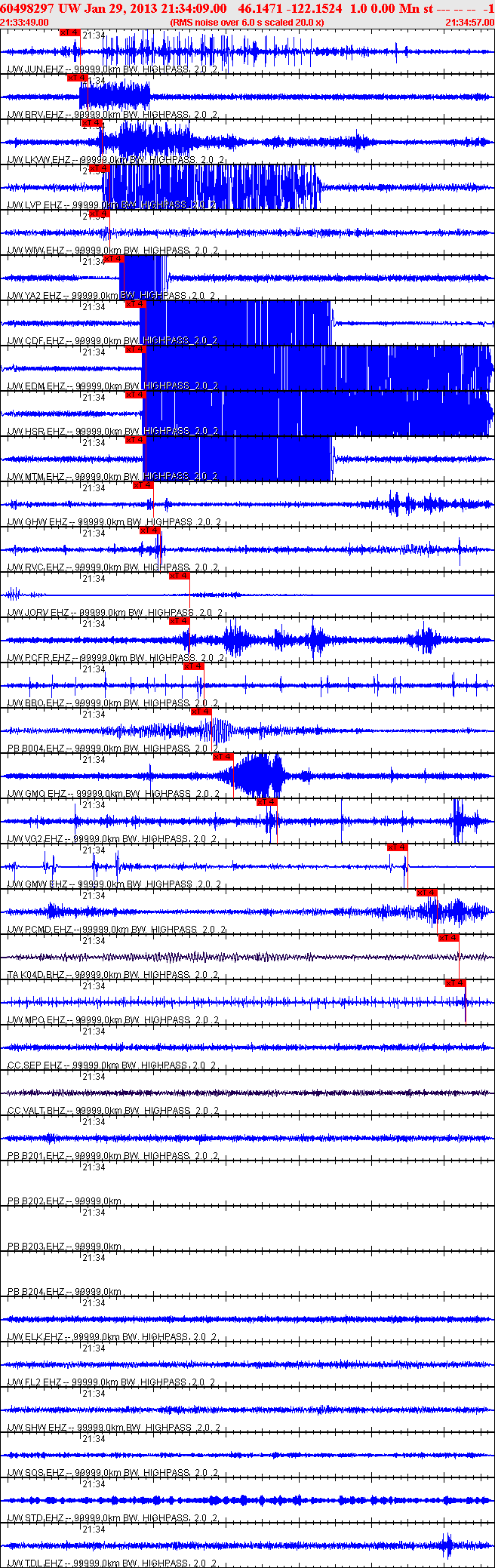Viewport: 495px width, 1568px height.
Task: Click the red pick flag on the JUN trace
Action: [x=69, y=32]
